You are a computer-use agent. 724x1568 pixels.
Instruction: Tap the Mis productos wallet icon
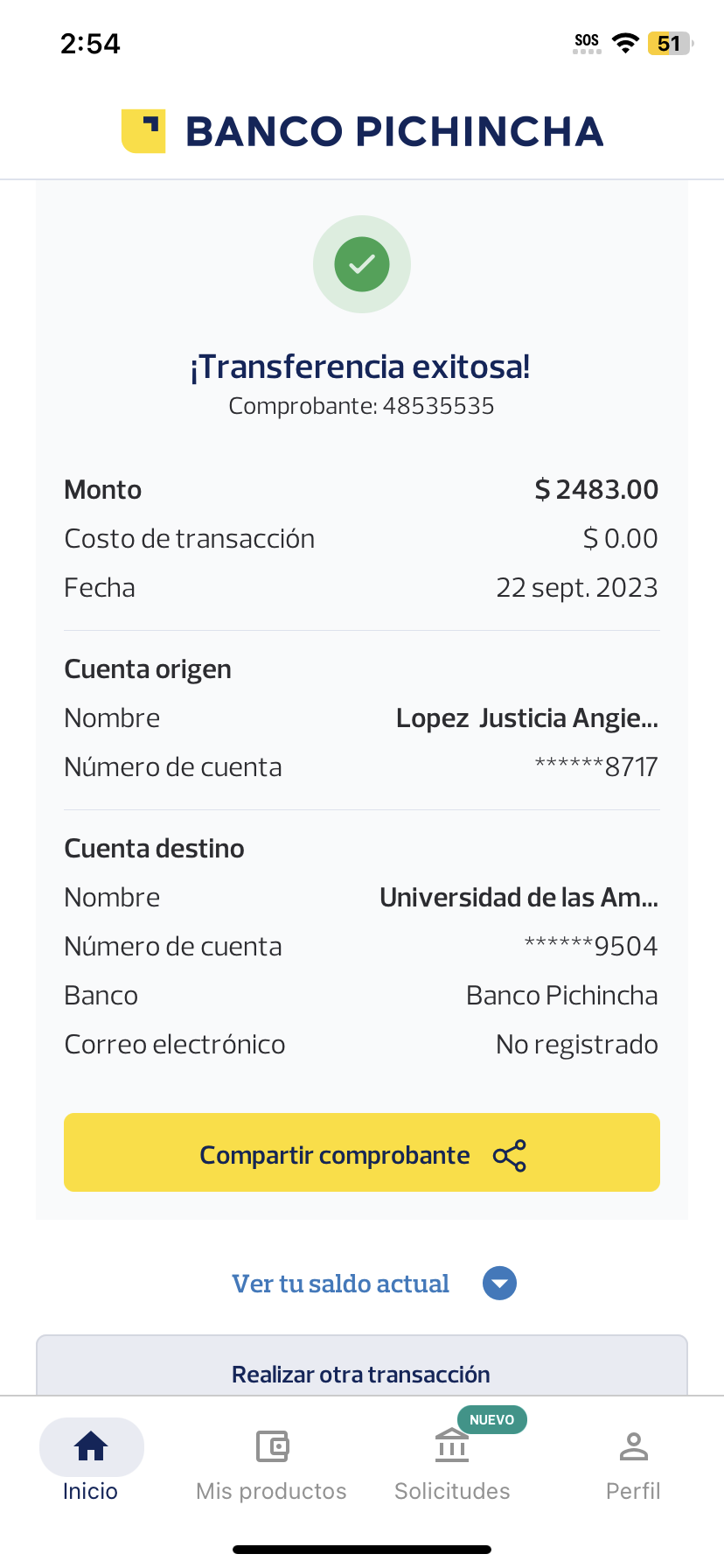click(272, 1446)
